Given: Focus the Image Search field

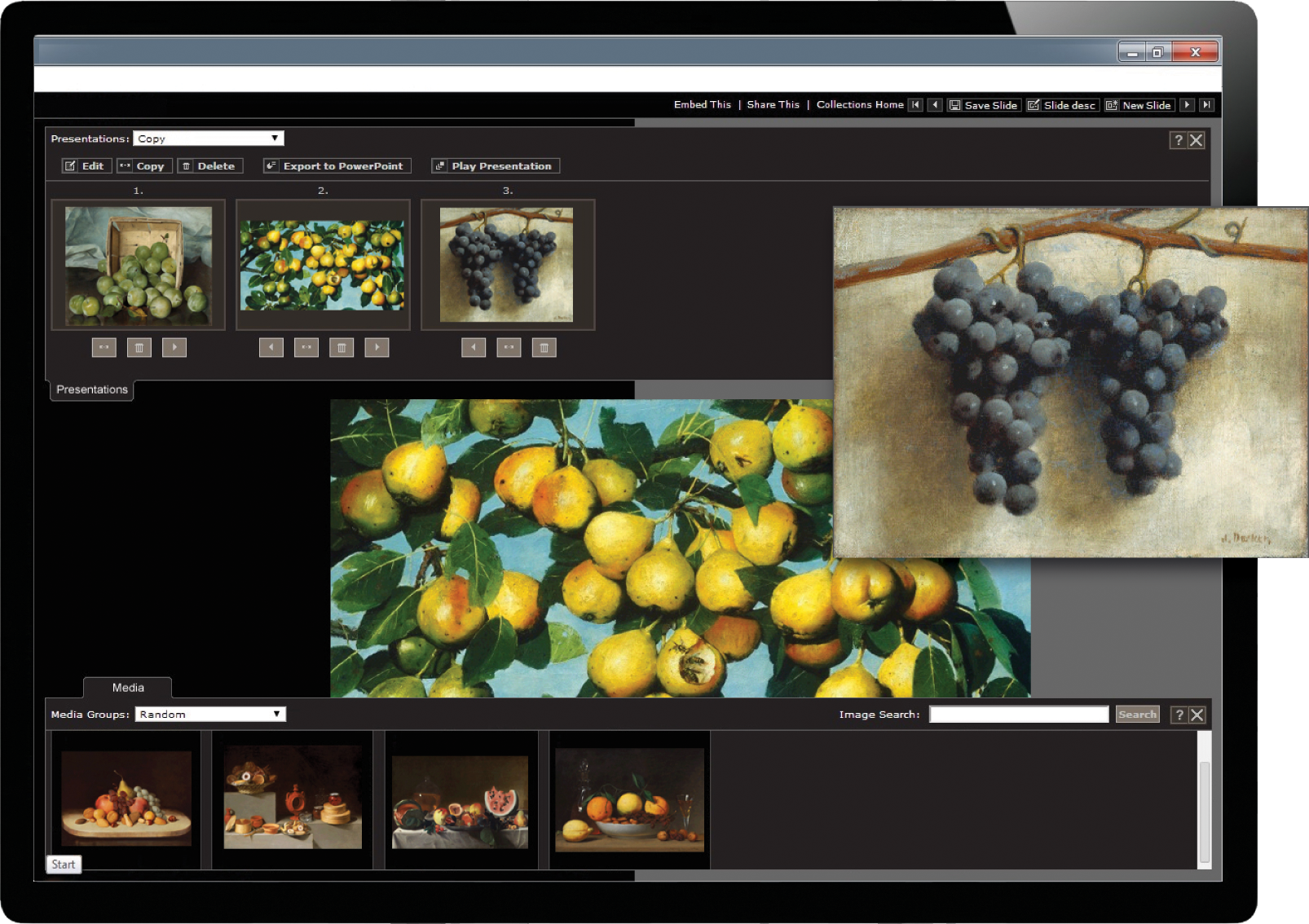Looking at the screenshot, I should coord(1019,715).
